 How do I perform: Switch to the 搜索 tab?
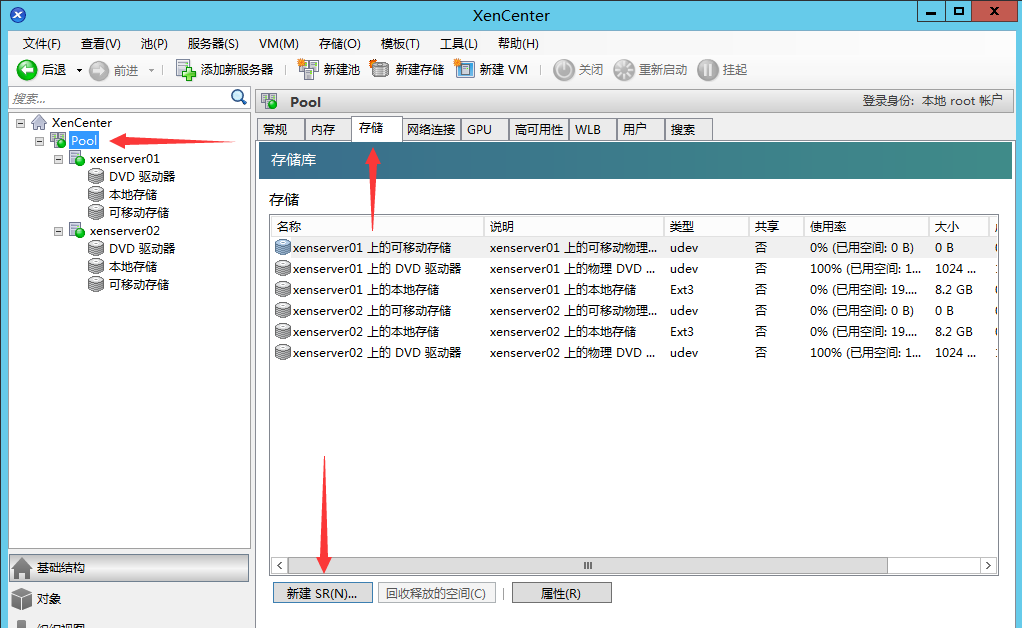pos(688,130)
